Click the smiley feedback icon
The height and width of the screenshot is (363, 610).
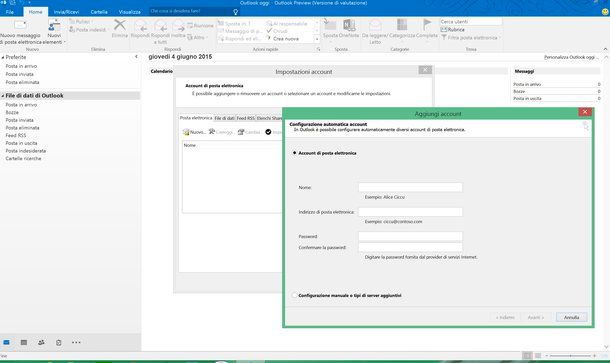coord(605,12)
